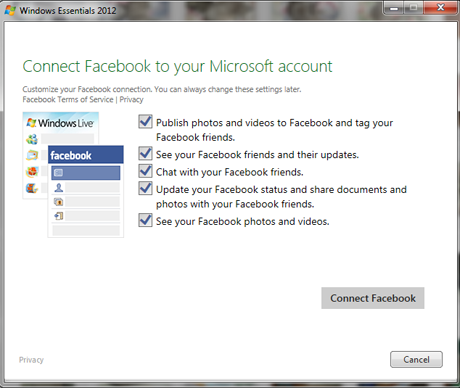Click the Windows Live logo in the illustration

(x=60, y=123)
